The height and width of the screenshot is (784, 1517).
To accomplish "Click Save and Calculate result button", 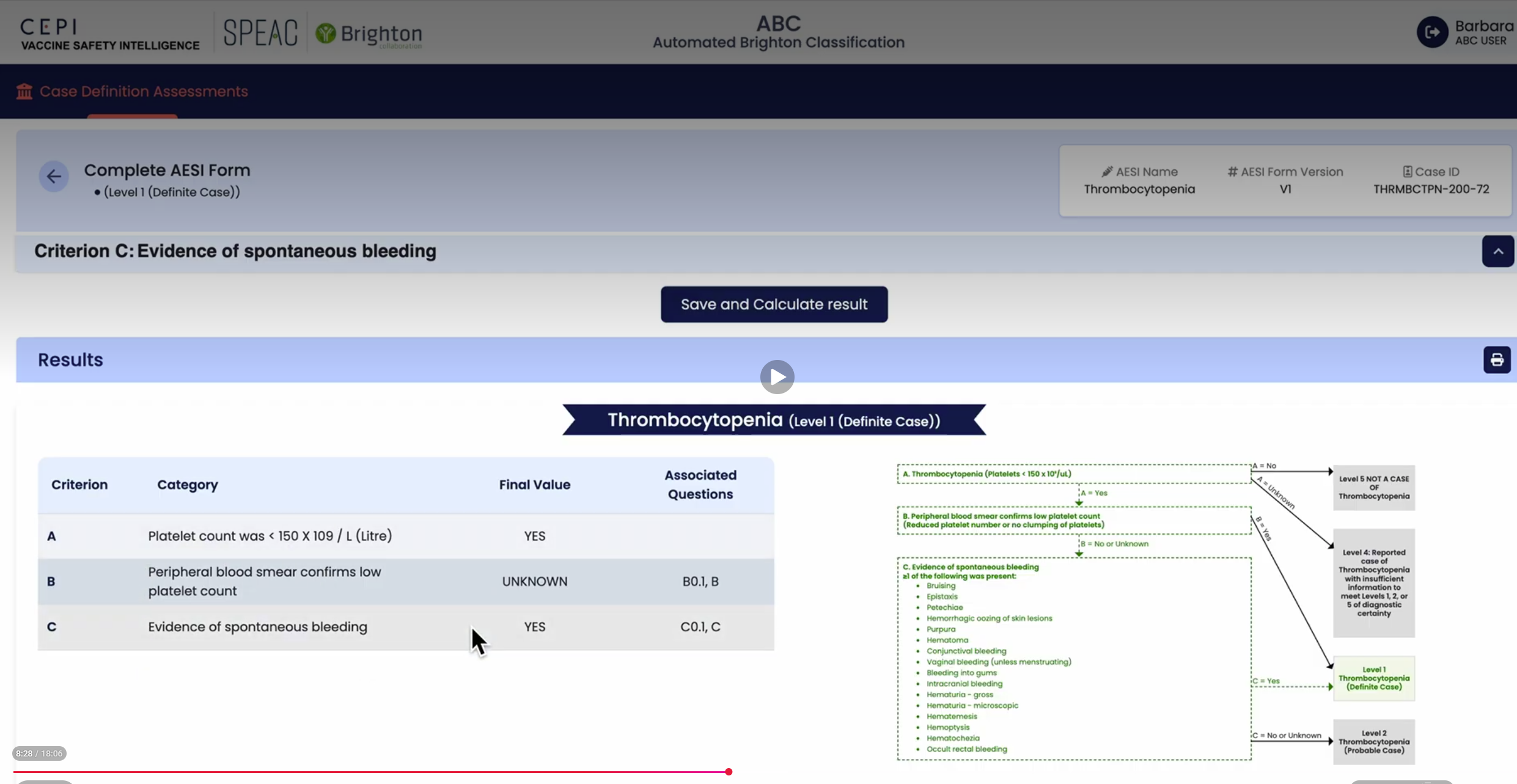I will pos(774,304).
